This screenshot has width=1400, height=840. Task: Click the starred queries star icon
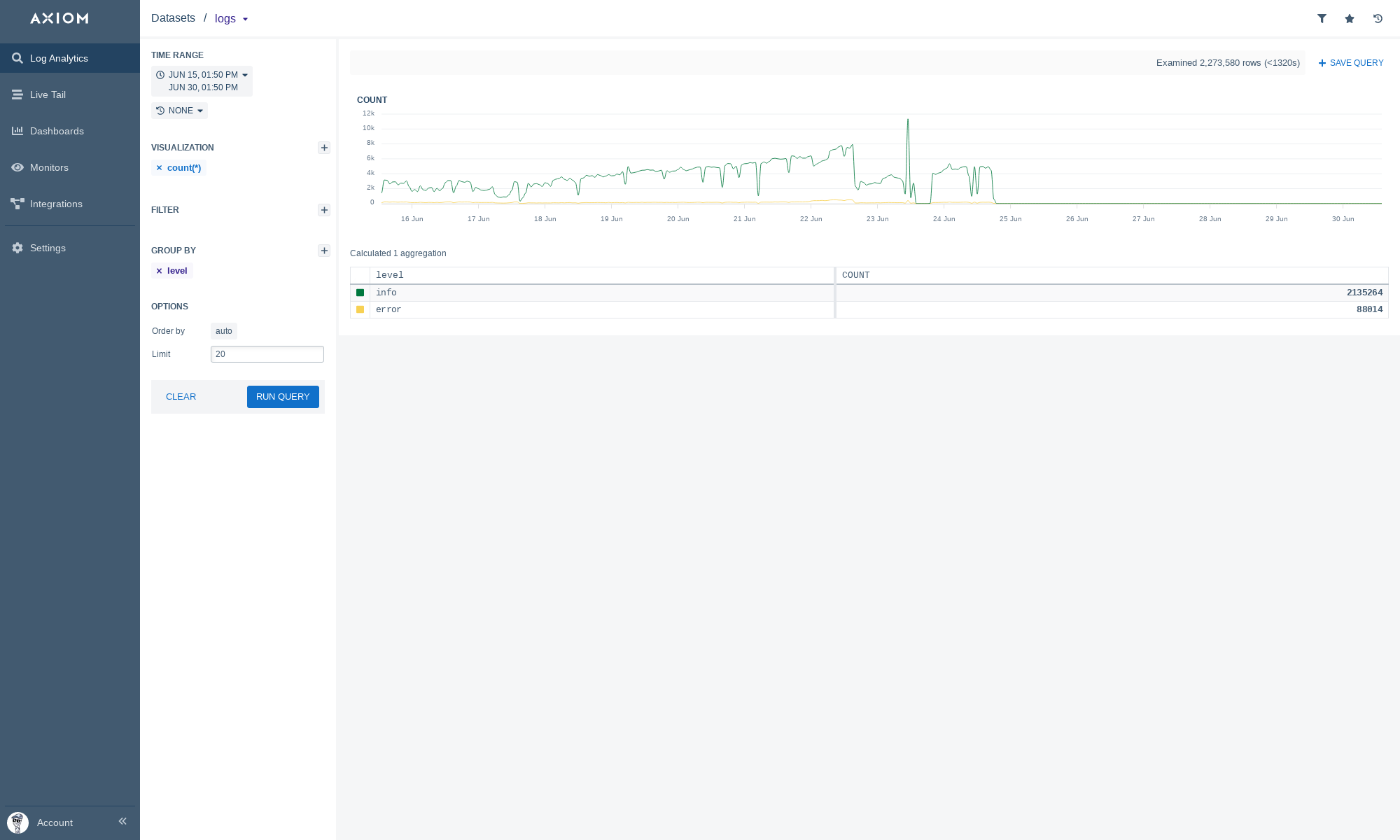[x=1350, y=19]
